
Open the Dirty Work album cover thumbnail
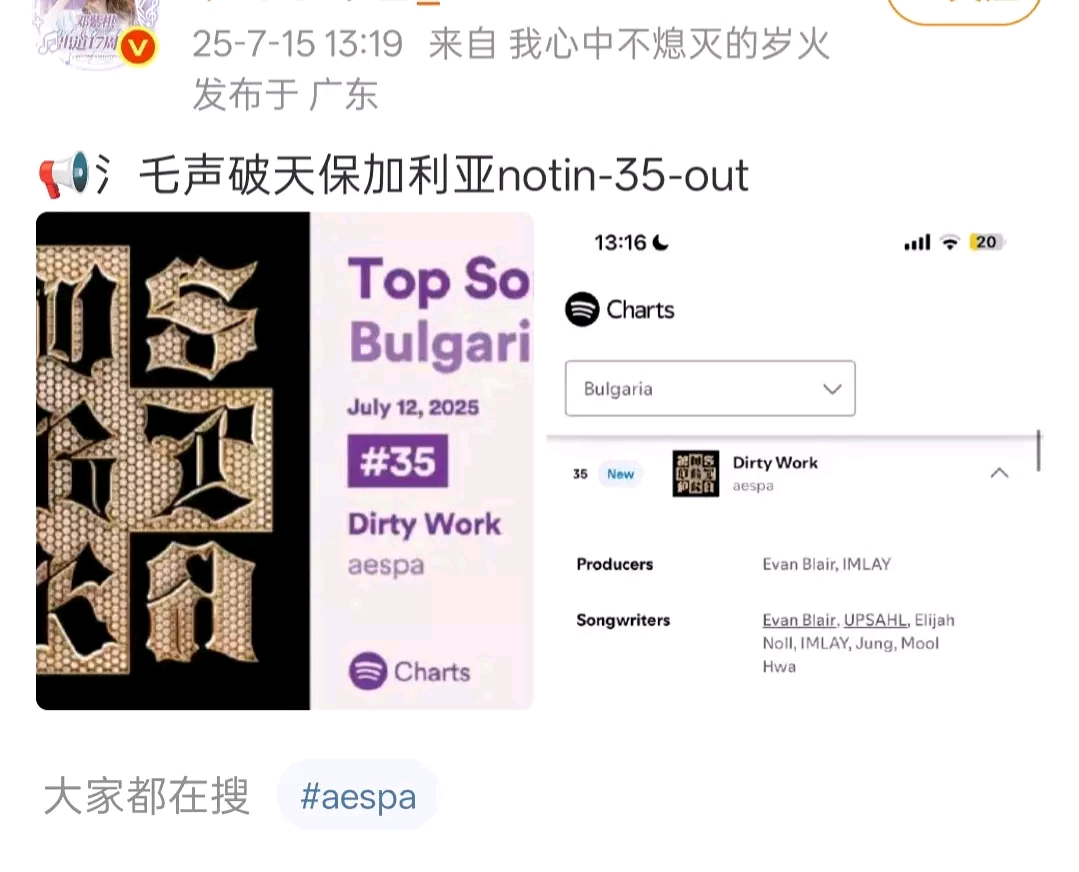(696, 474)
